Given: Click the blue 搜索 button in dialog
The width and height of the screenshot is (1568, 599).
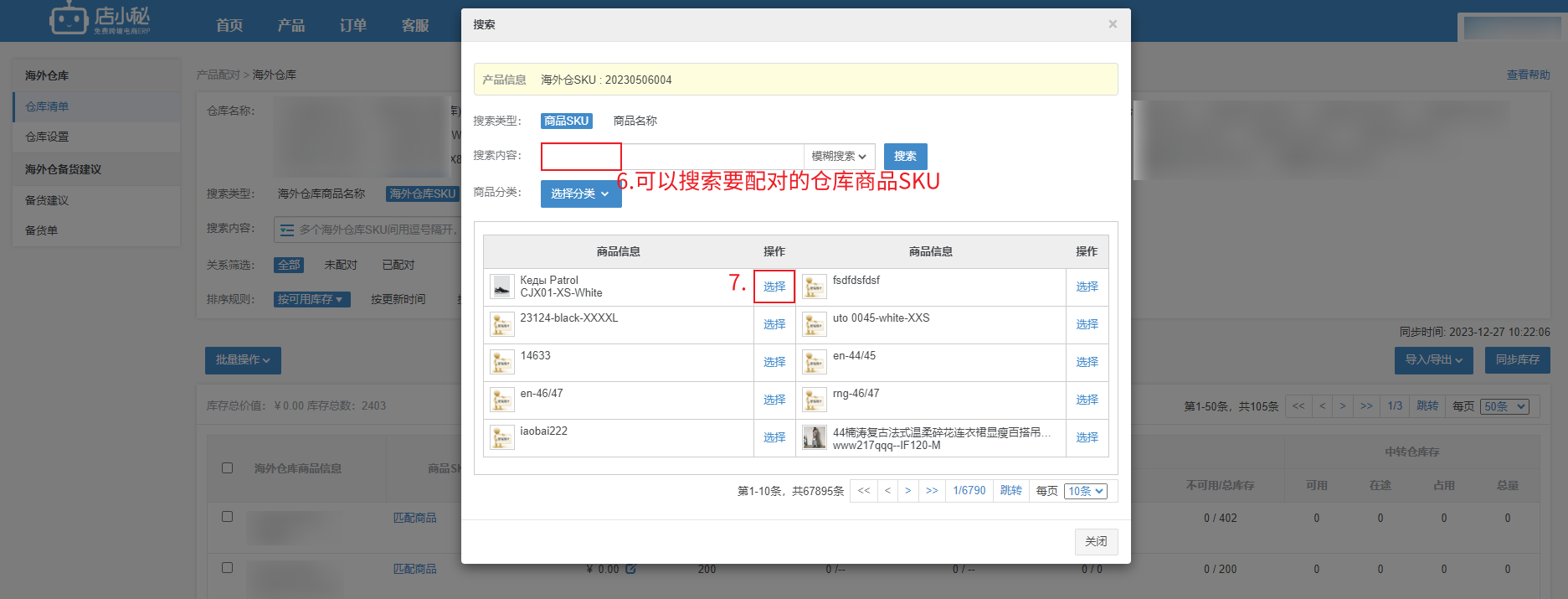Looking at the screenshot, I should [x=905, y=157].
